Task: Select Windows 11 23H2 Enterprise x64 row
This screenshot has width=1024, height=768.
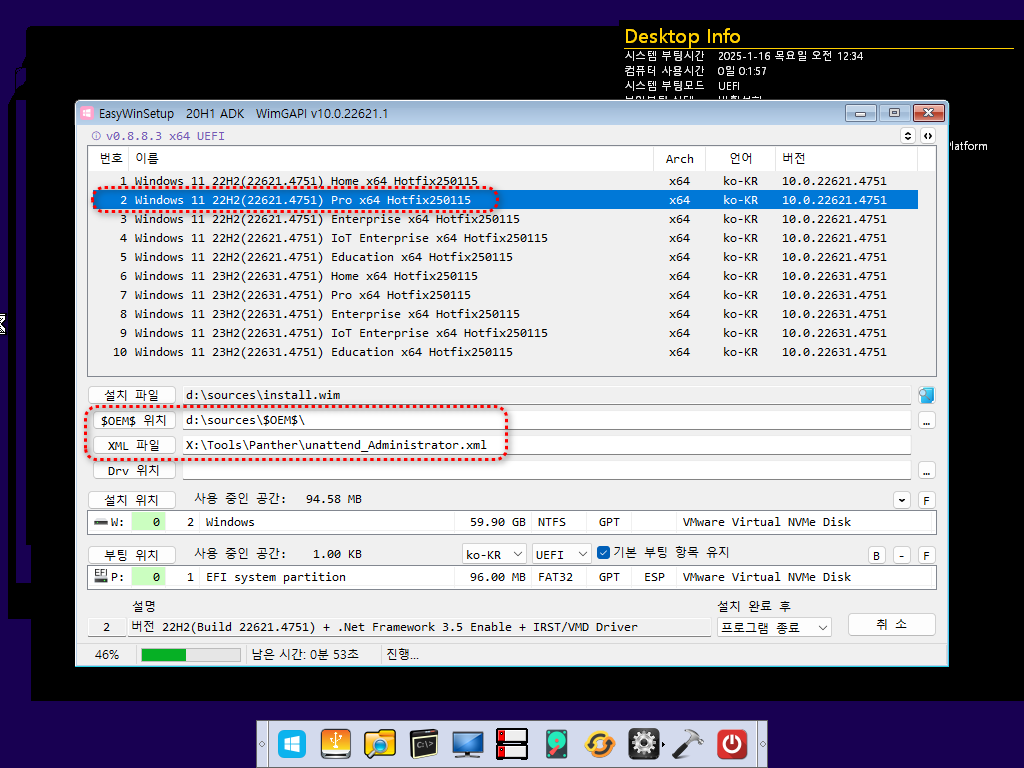Action: tap(503, 313)
